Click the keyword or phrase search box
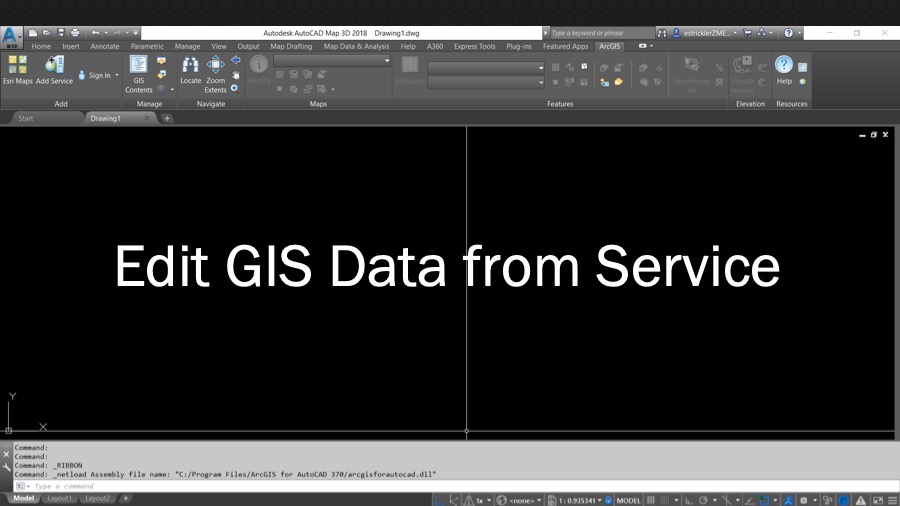Screen dimensions: 900x506 coord(602,33)
